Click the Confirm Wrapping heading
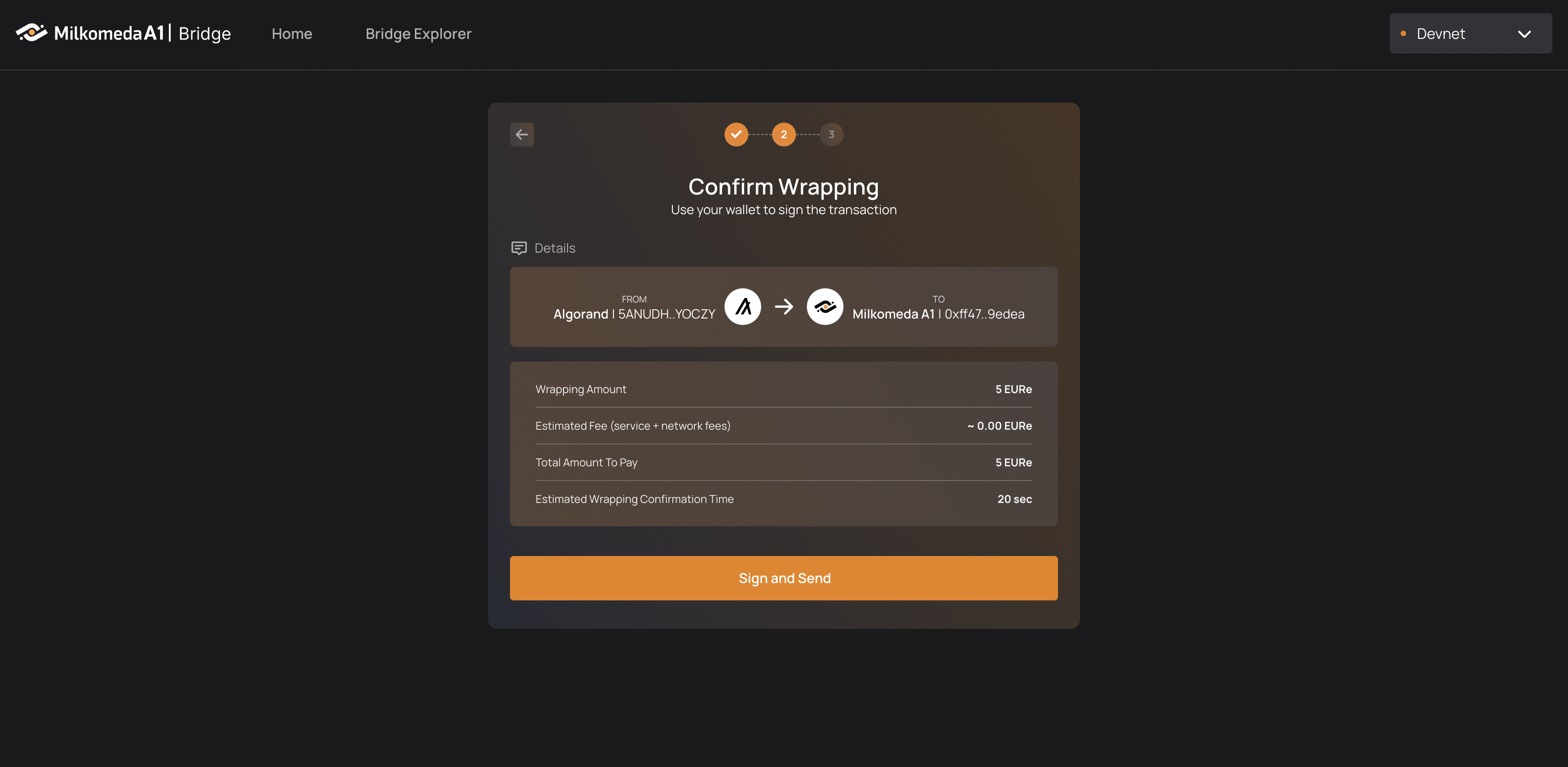The image size is (1568, 767). [x=784, y=186]
